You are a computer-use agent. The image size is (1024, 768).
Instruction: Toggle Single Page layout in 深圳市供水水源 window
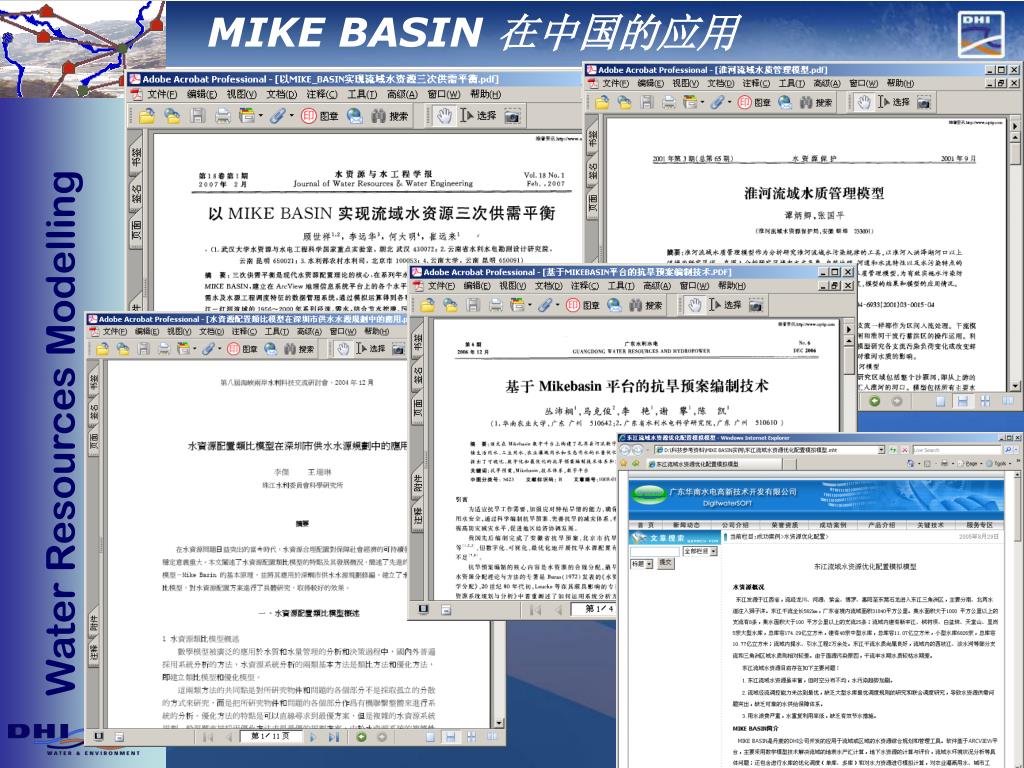430,737
